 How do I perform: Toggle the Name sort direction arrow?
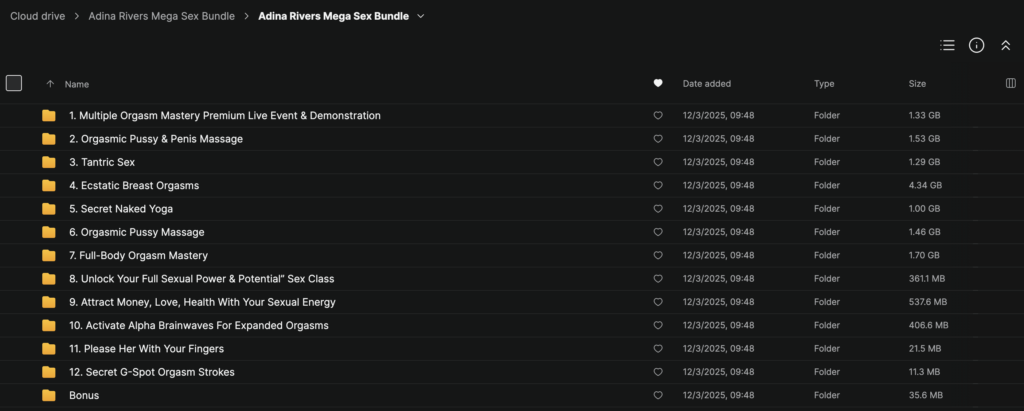pyautogui.click(x=50, y=84)
